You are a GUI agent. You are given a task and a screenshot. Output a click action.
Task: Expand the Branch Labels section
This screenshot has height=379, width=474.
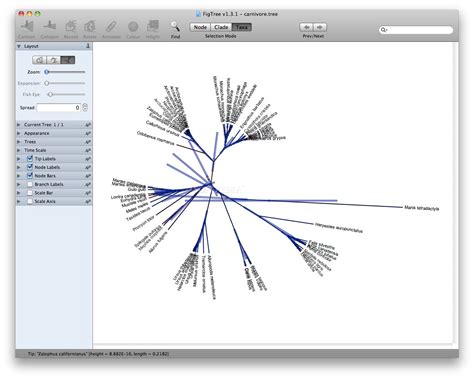(x=19, y=184)
